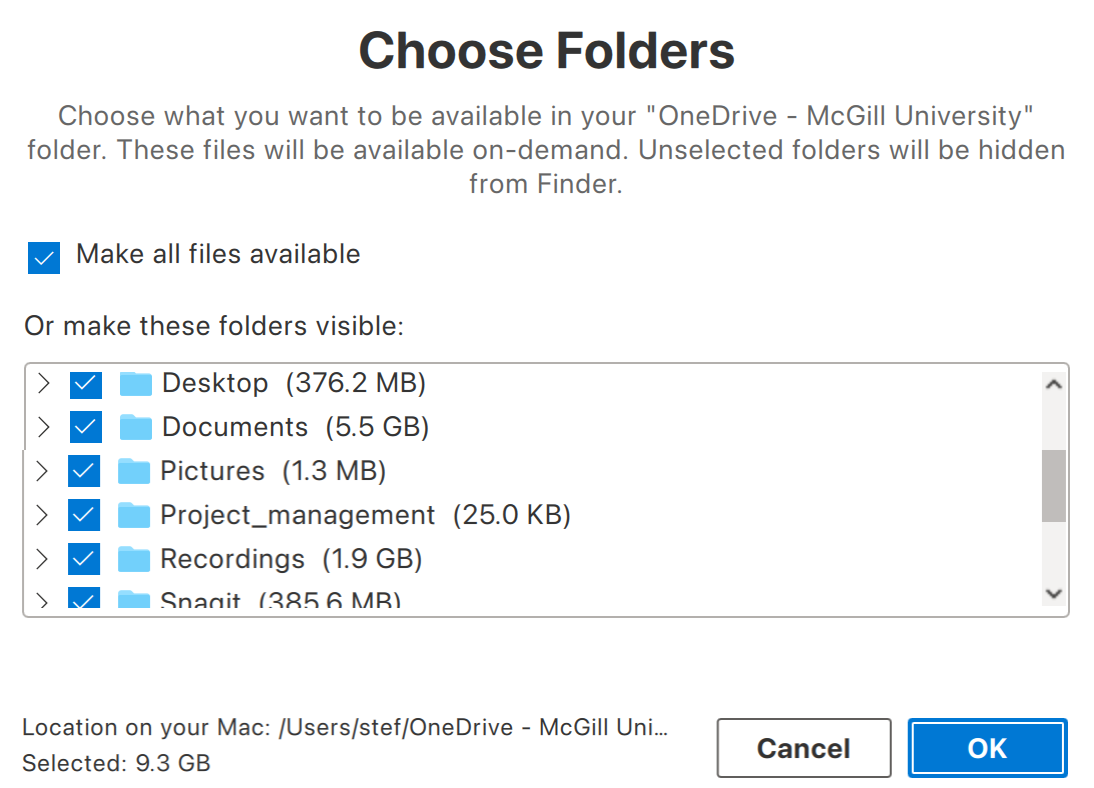Click the Snagit folder icon

[x=136, y=598]
